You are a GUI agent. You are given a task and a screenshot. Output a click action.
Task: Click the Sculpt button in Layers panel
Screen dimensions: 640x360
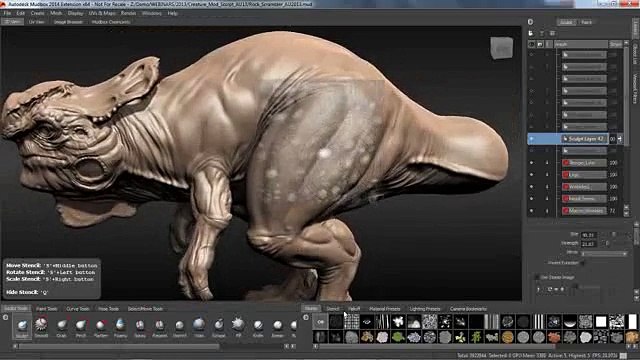point(566,22)
